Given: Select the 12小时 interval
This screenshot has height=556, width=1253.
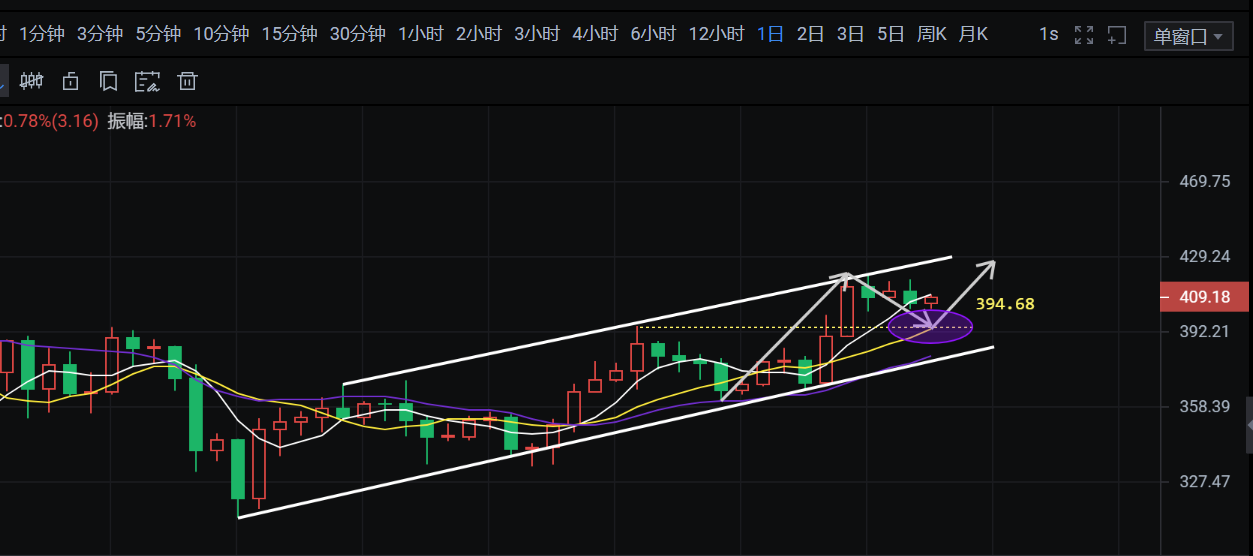Looking at the screenshot, I should pyautogui.click(x=716, y=34).
